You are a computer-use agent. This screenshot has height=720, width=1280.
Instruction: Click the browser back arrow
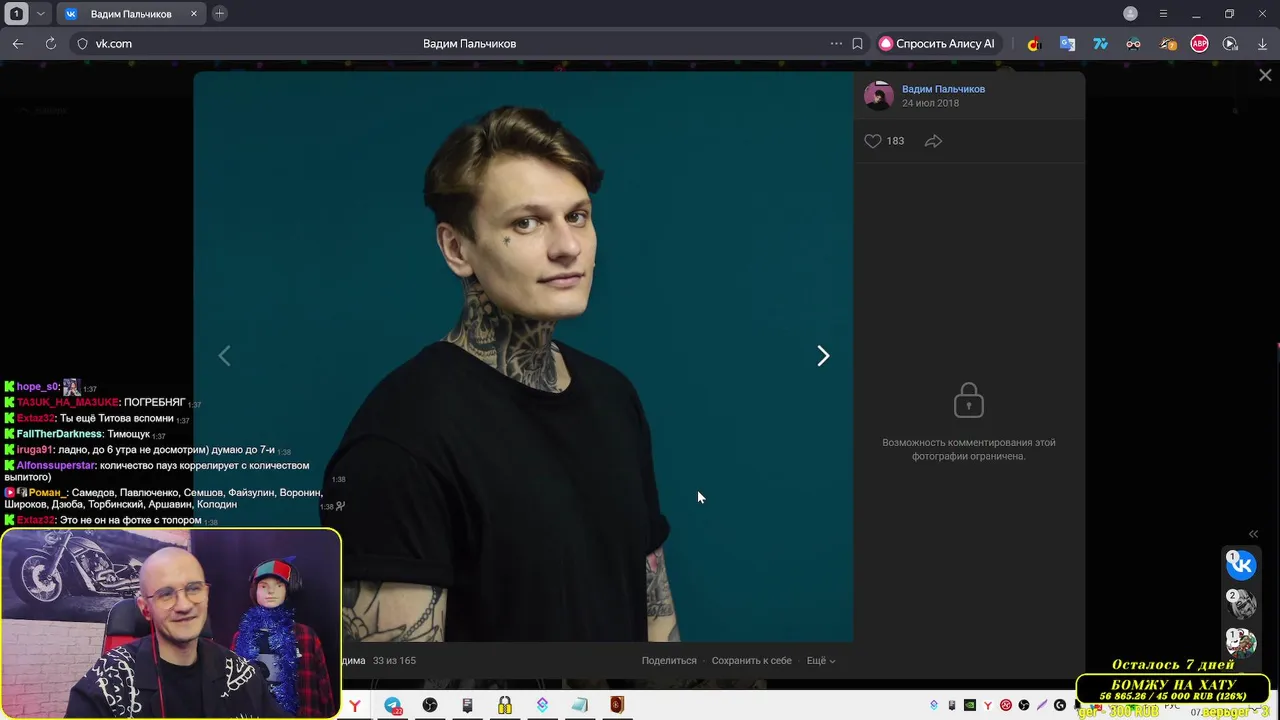pyautogui.click(x=18, y=44)
